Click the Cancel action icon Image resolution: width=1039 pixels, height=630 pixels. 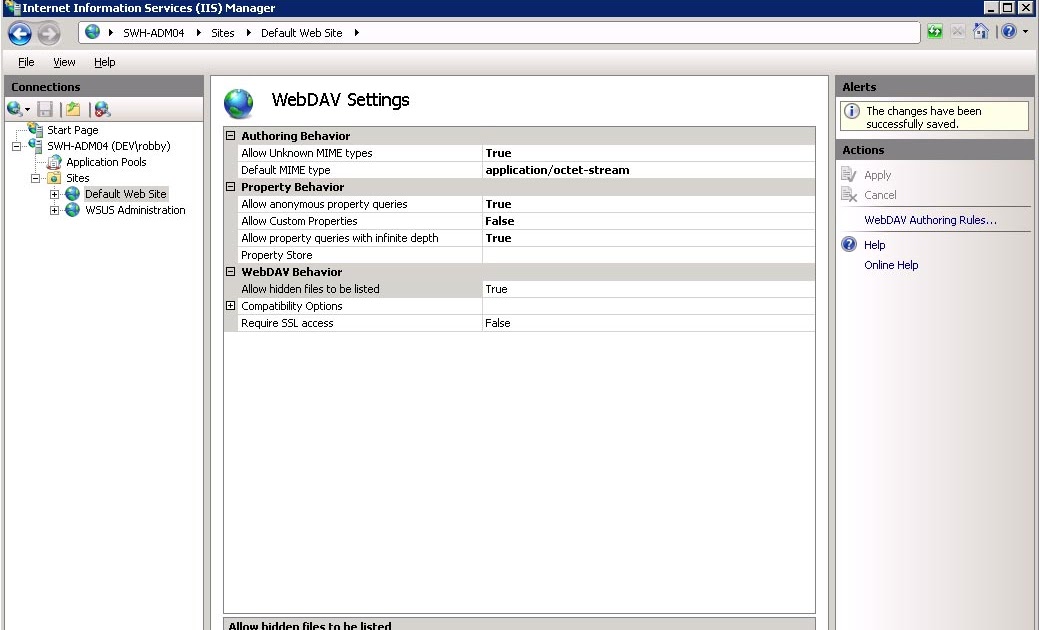point(849,195)
